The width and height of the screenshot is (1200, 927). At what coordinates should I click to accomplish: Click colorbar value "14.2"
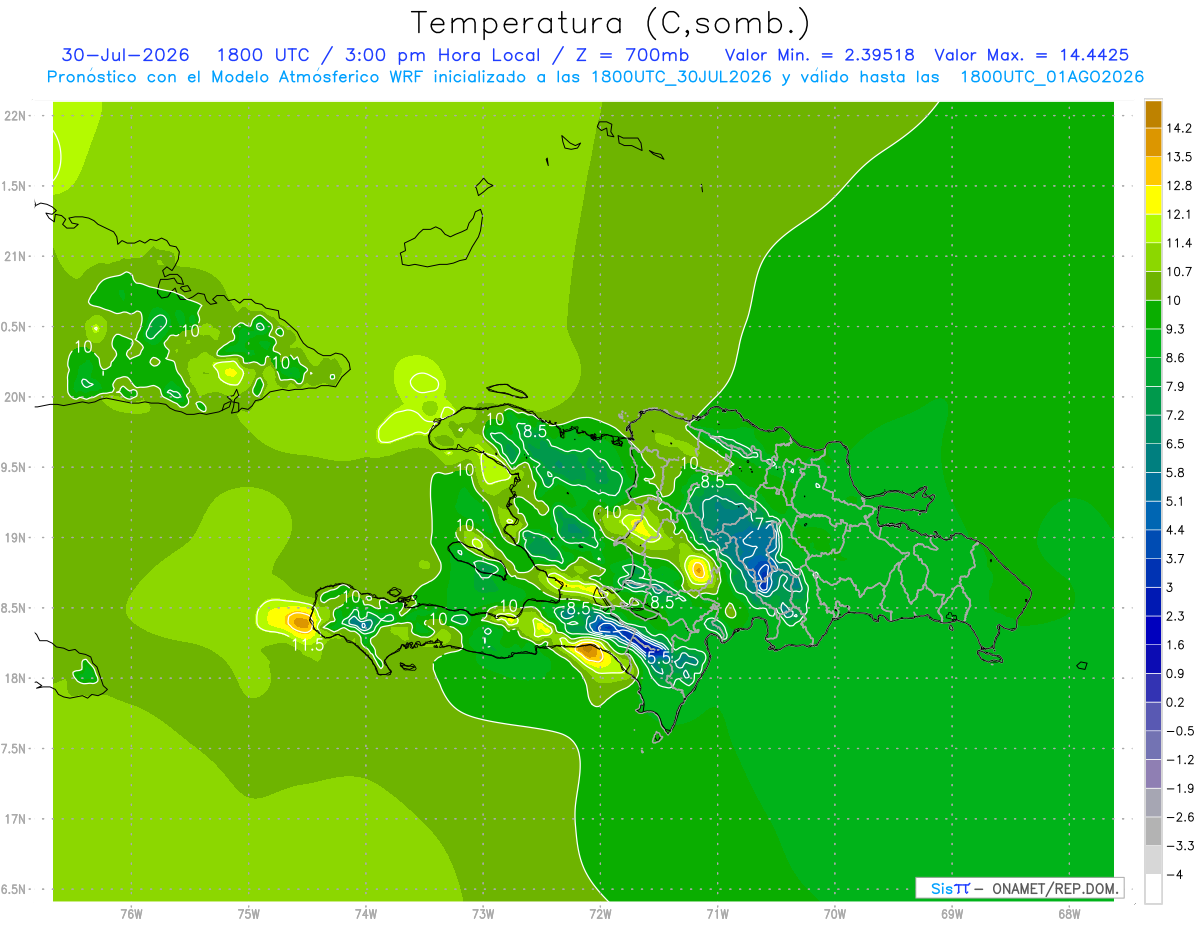[1179, 128]
